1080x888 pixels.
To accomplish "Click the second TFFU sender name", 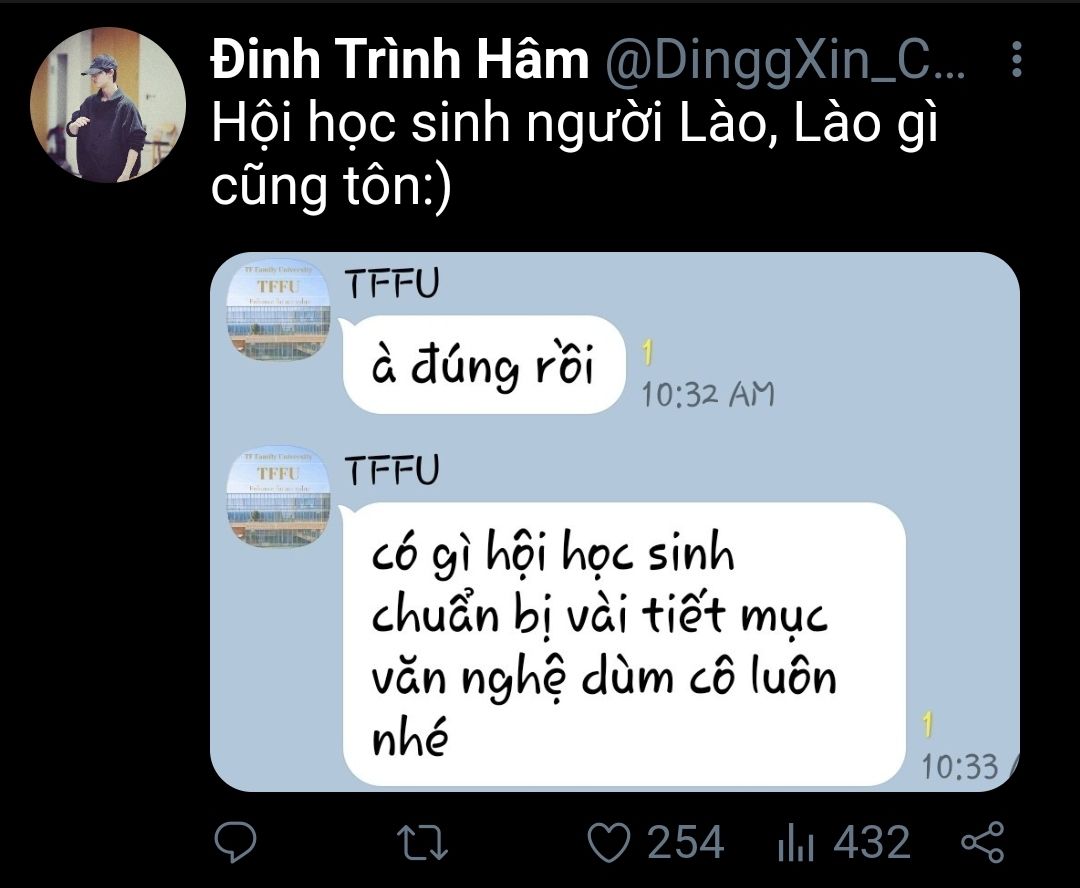I will click(x=392, y=471).
